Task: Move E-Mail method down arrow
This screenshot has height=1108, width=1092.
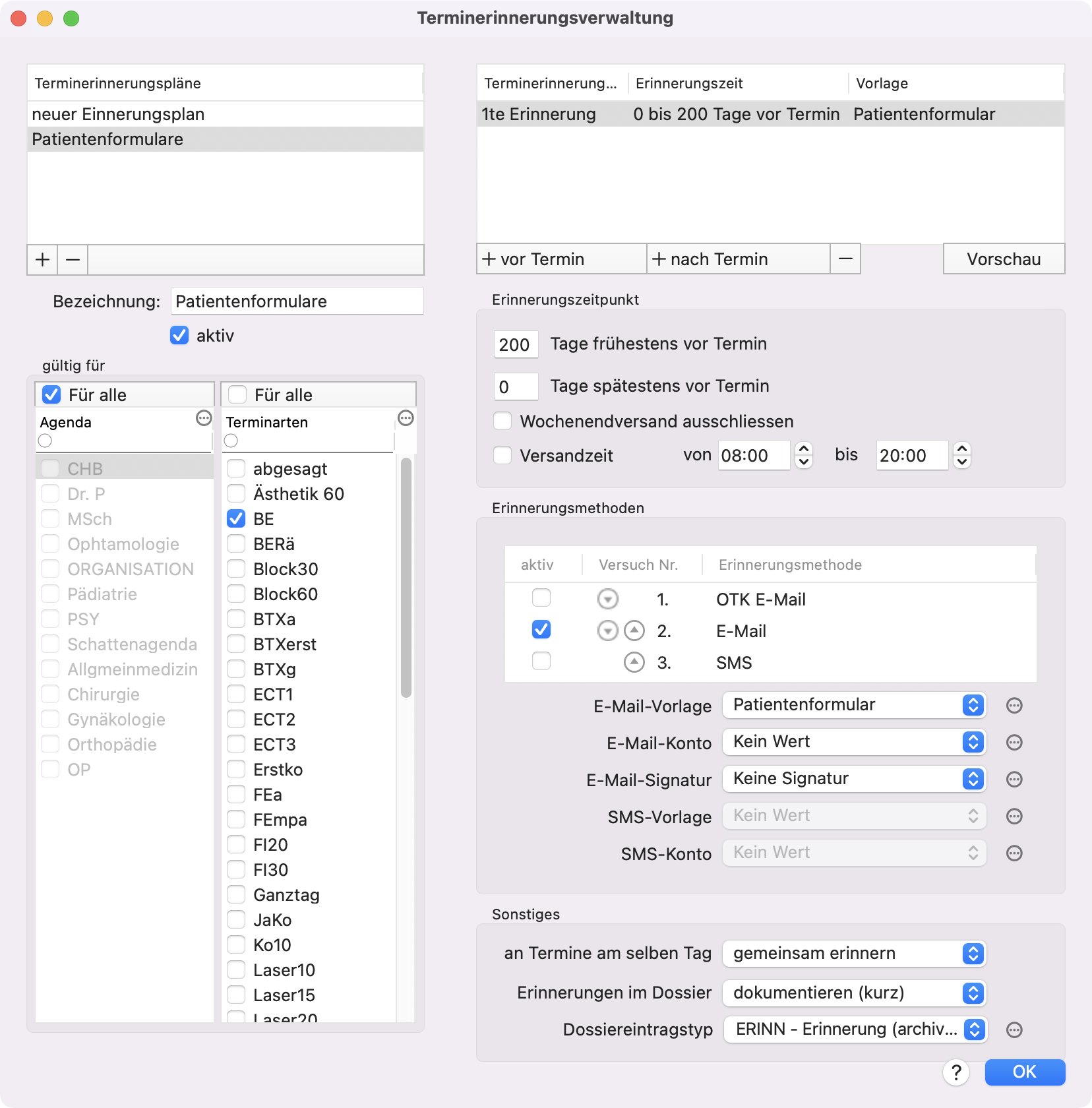Action: 607,631
